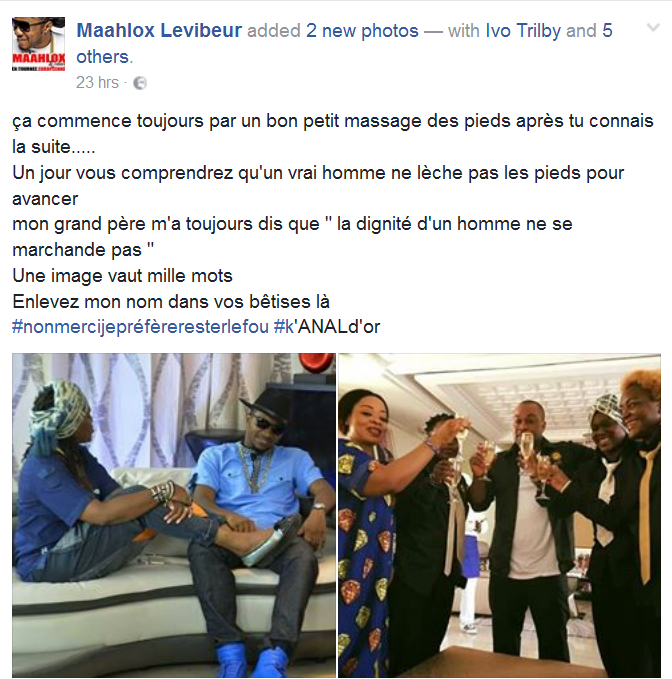
Task: Open the Maahlox profile picture
Action: click(x=39, y=44)
